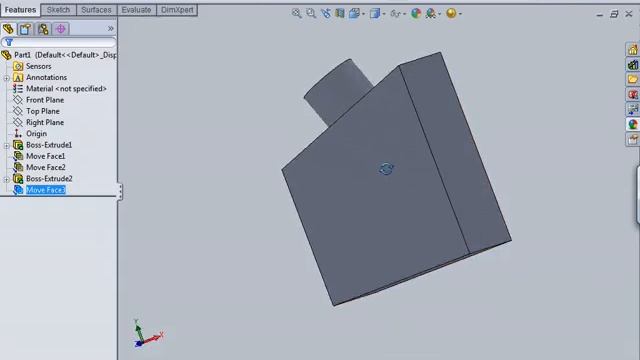This screenshot has height=360, width=640.
Task: Click the Annotations 'A' icon
Action: pyautogui.click(x=18, y=77)
